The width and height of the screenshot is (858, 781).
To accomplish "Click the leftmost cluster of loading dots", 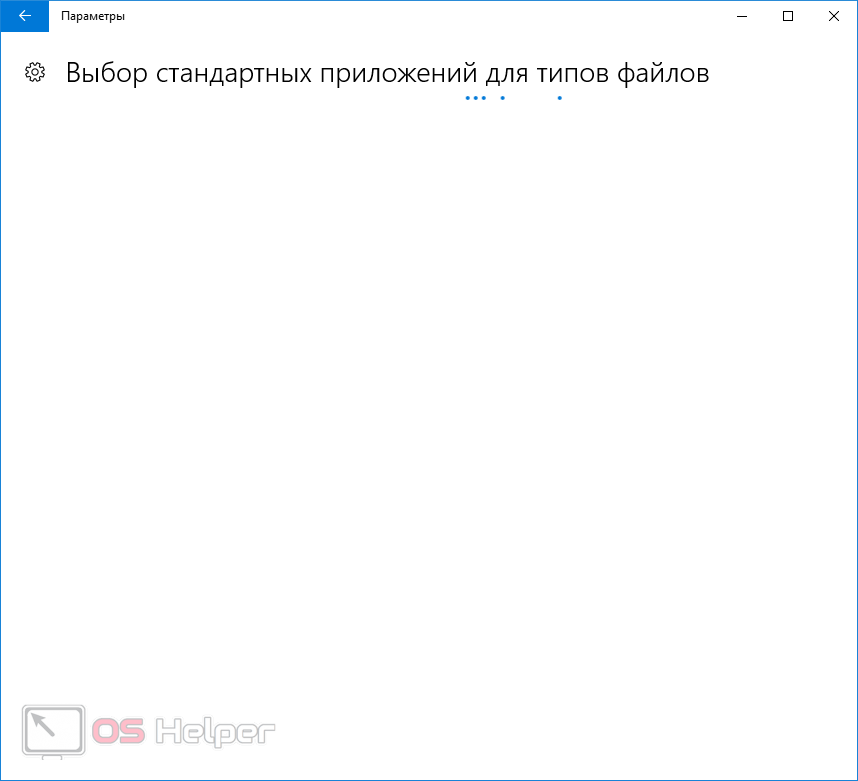I will [x=475, y=98].
